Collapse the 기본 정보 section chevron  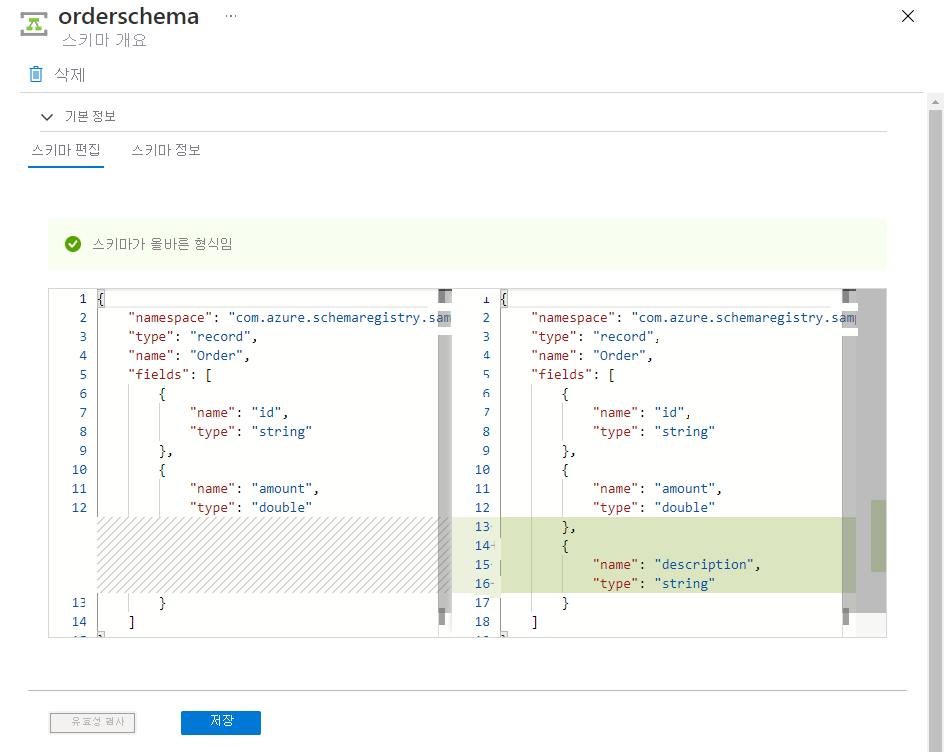[47, 117]
